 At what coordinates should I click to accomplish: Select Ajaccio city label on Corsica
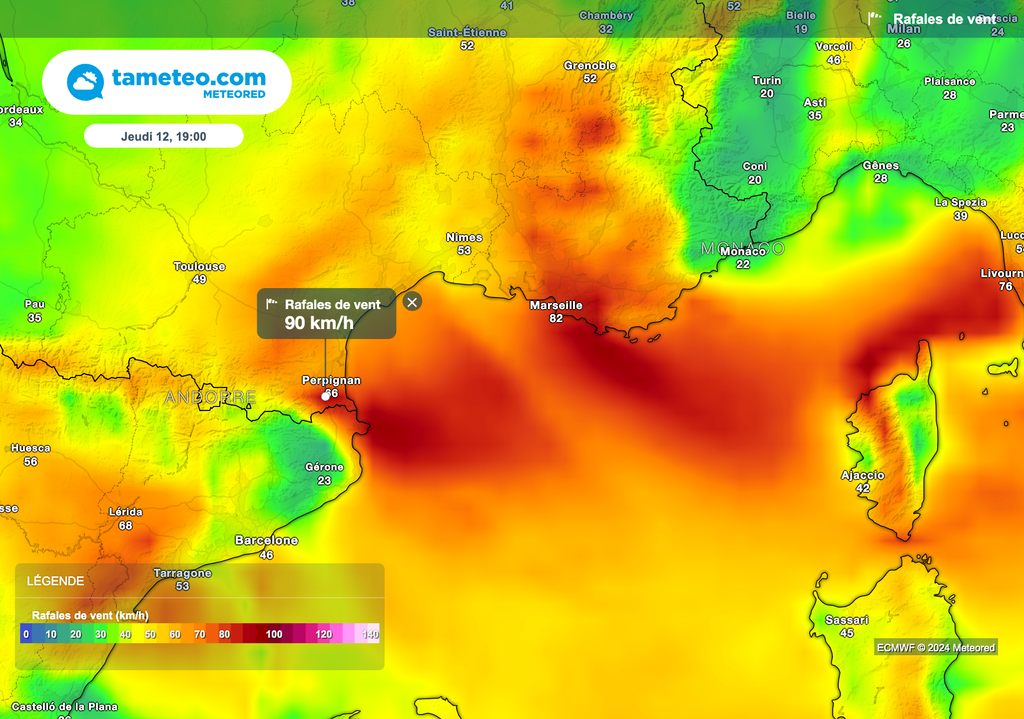[862, 476]
